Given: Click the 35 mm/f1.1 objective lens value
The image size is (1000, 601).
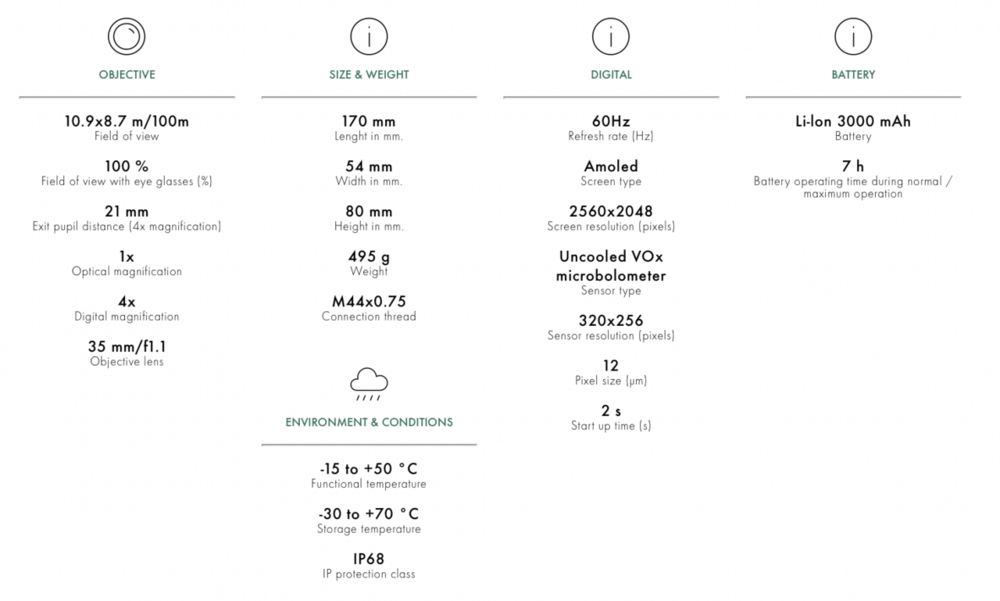Looking at the screenshot, I should (126, 347).
